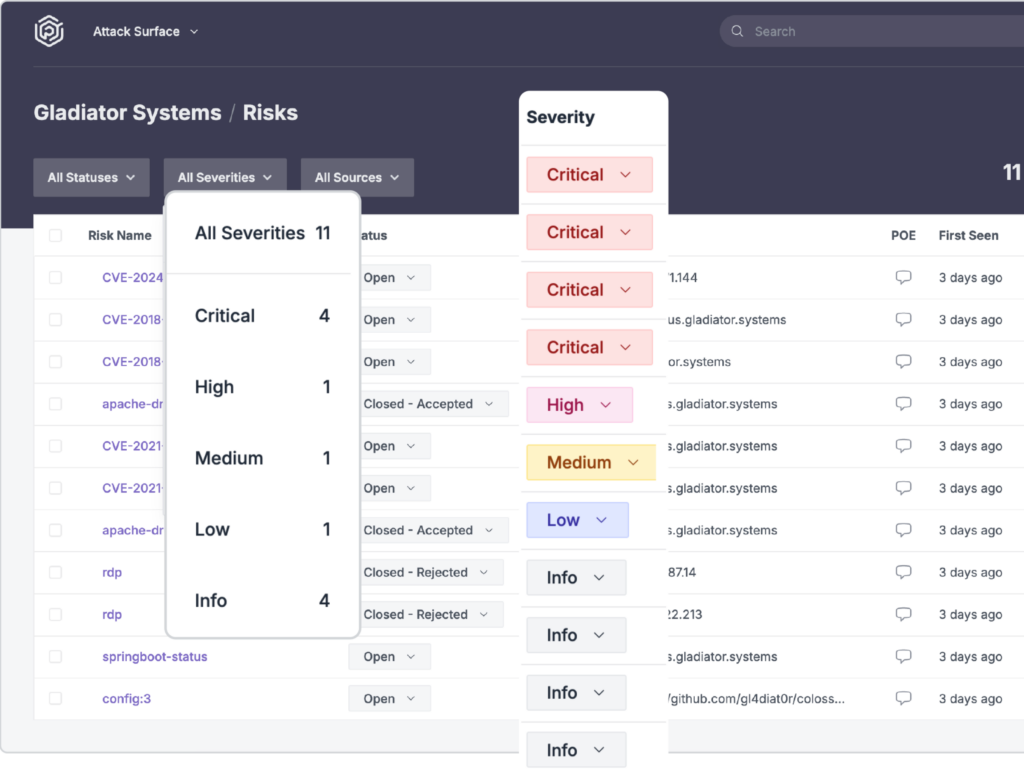
Task: Click the Risks breadcrumb title
Action: [x=270, y=112]
